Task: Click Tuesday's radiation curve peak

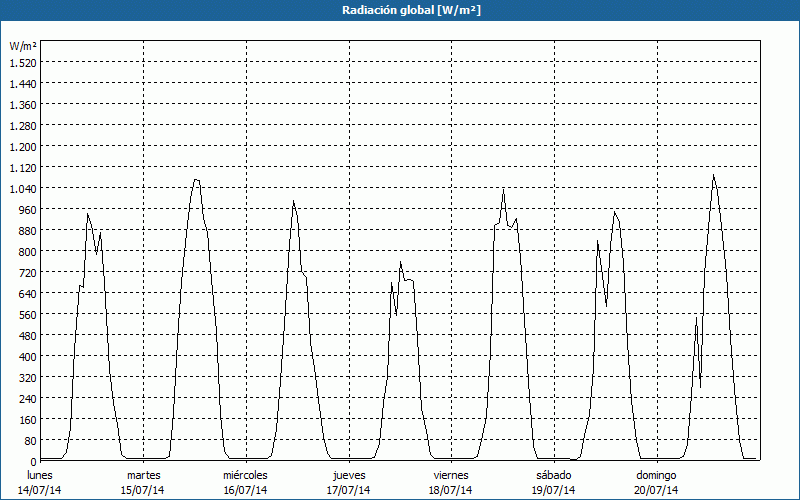Action: (196, 180)
